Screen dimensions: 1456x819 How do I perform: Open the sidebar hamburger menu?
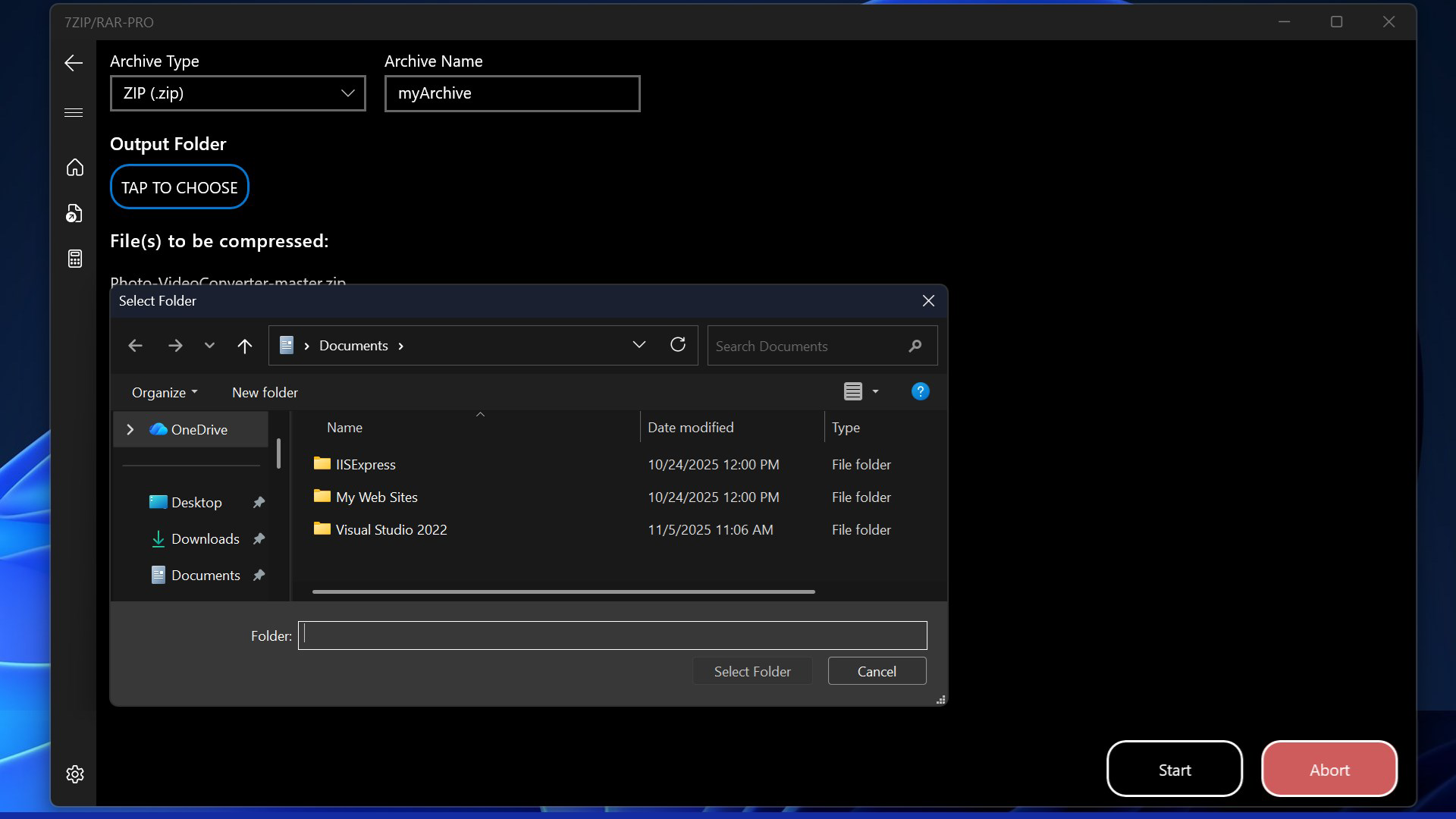74,112
